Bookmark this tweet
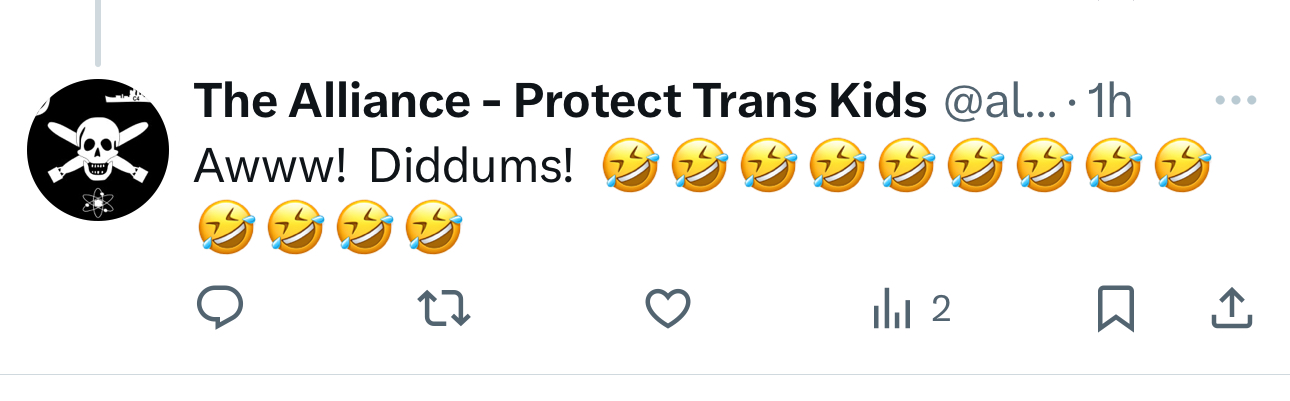The width and height of the screenshot is (1290, 401). pos(1115,308)
